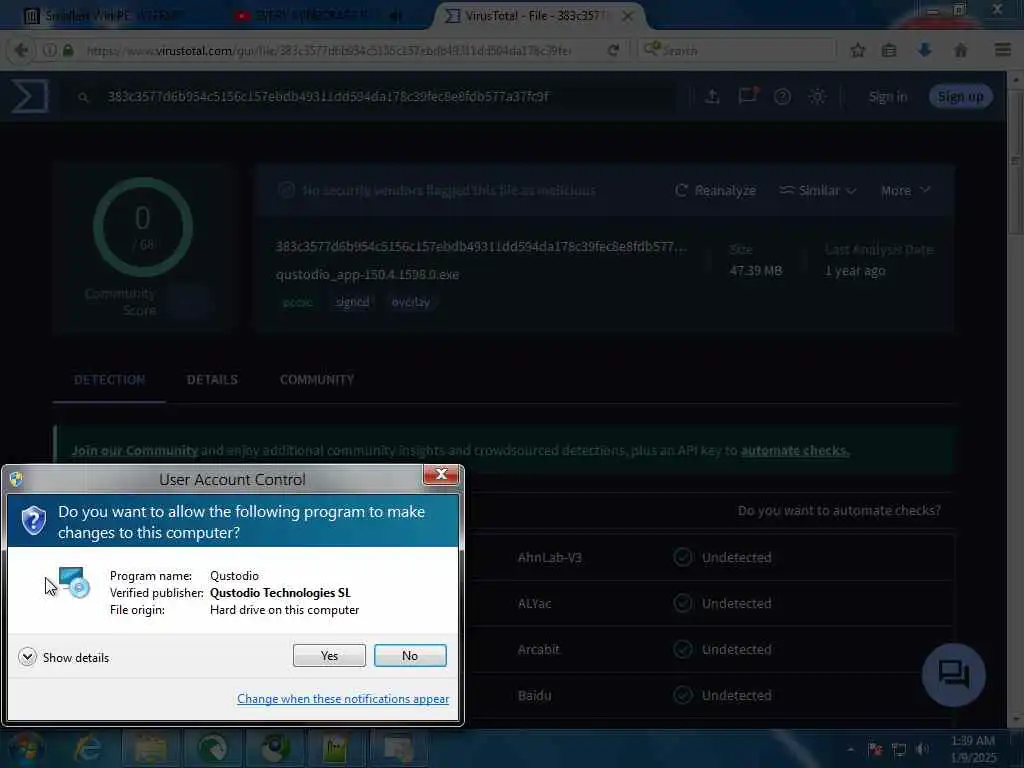
Task: Click the Undetected check icon for Baidu
Action: (x=682, y=695)
